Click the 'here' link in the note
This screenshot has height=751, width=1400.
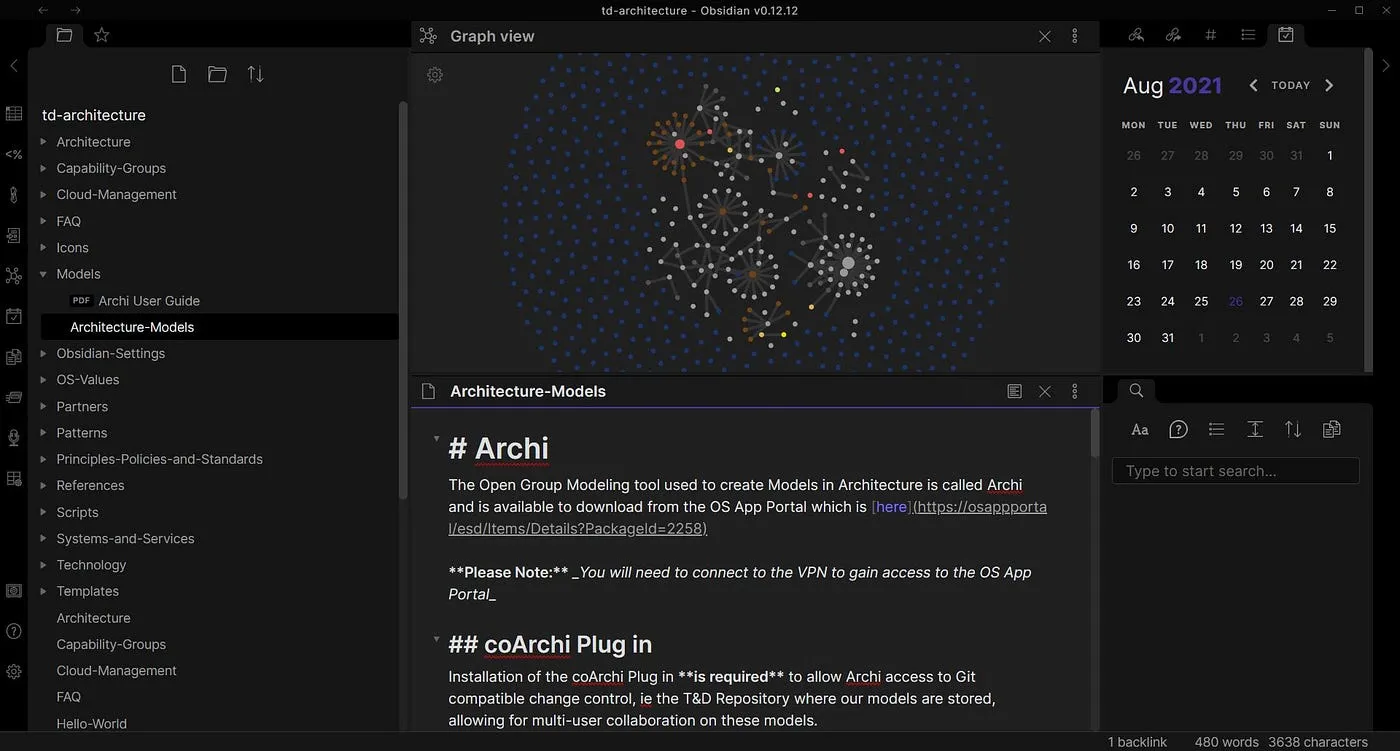click(x=890, y=507)
